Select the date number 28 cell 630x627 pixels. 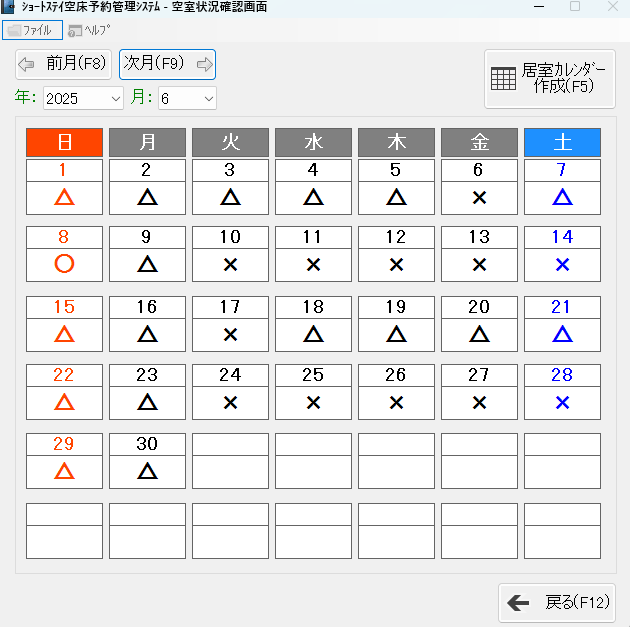[562, 375]
